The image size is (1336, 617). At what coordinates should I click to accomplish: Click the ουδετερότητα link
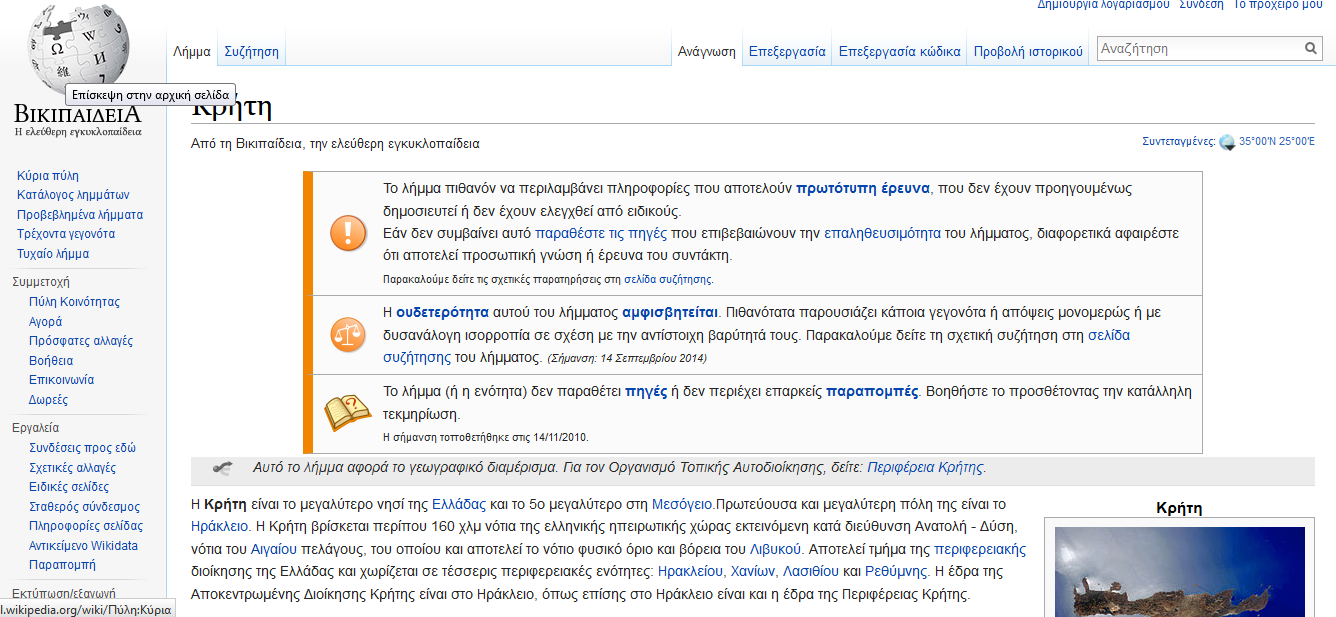point(442,312)
